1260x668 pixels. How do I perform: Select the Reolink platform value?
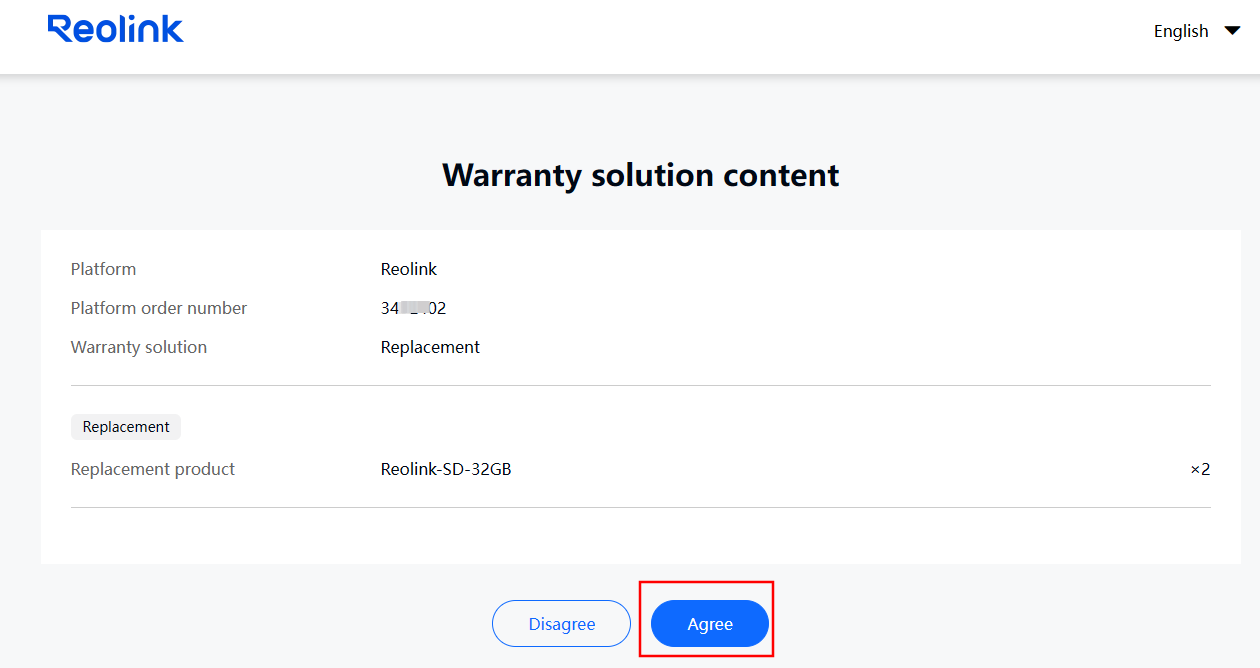click(x=409, y=269)
